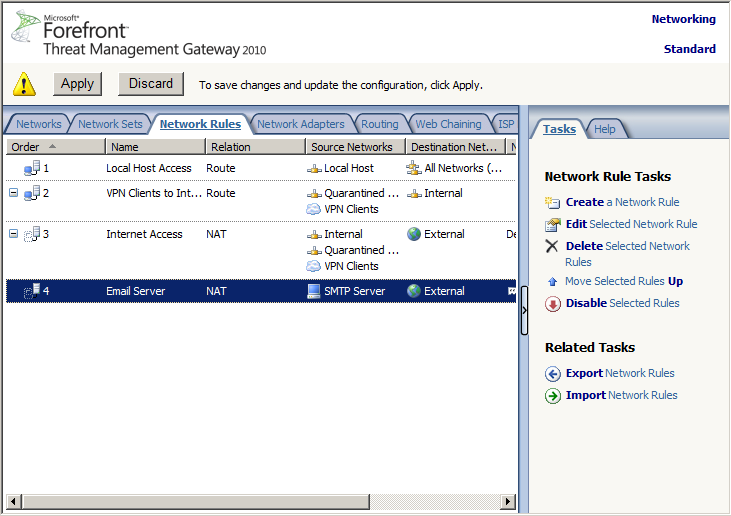
Task: Click Export Network Rules link
Action: pos(620,373)
